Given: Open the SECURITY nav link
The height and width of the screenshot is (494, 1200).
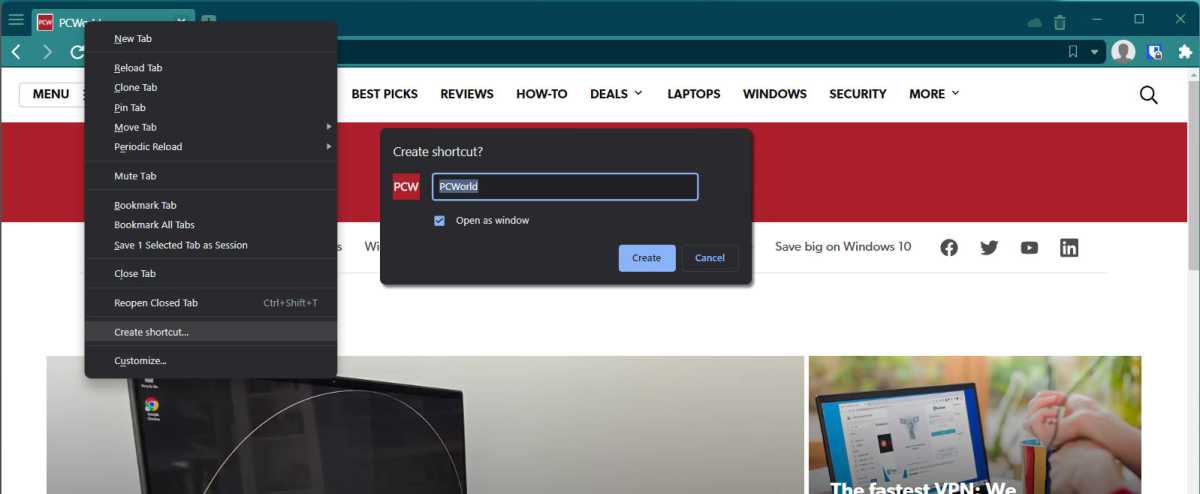Looking at the screenshot, I should 858,94.
